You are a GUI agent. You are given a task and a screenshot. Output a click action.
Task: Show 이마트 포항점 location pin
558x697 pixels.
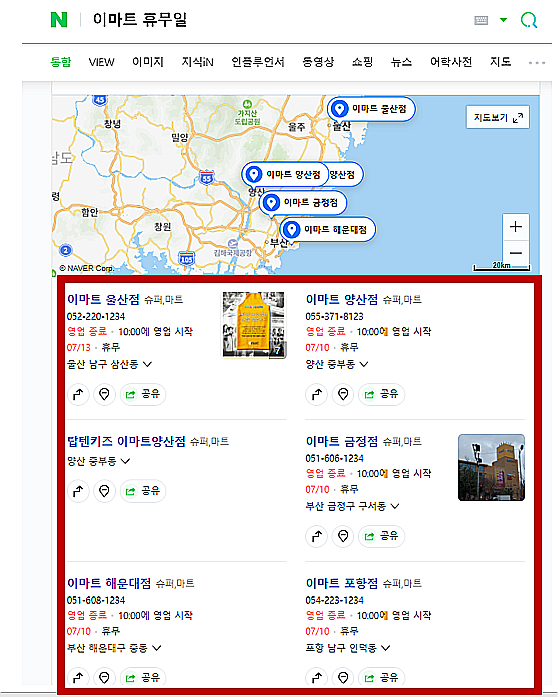(343, 677)
